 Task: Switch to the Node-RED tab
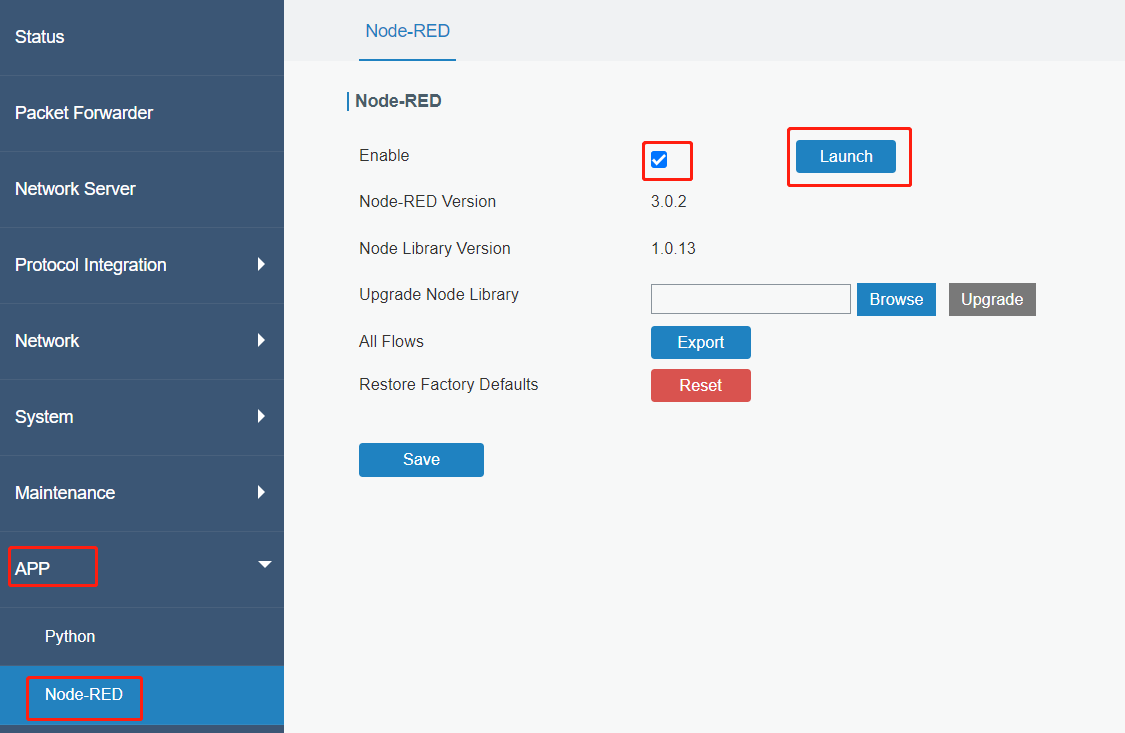coord(407,31)
